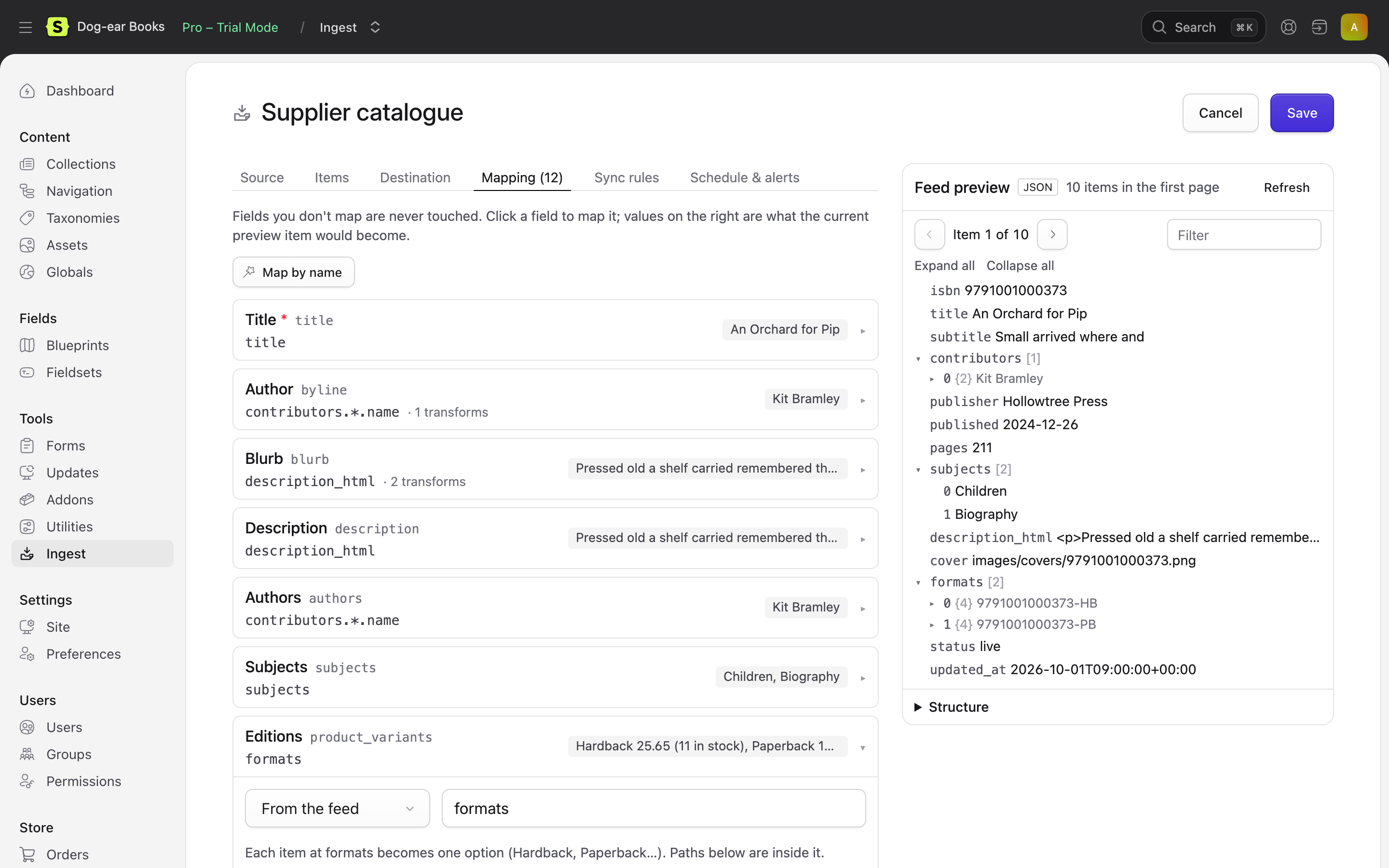Expand formats item 9791001000373-HB
Screen dimensions: 1389x868
(x=932, y=603)
